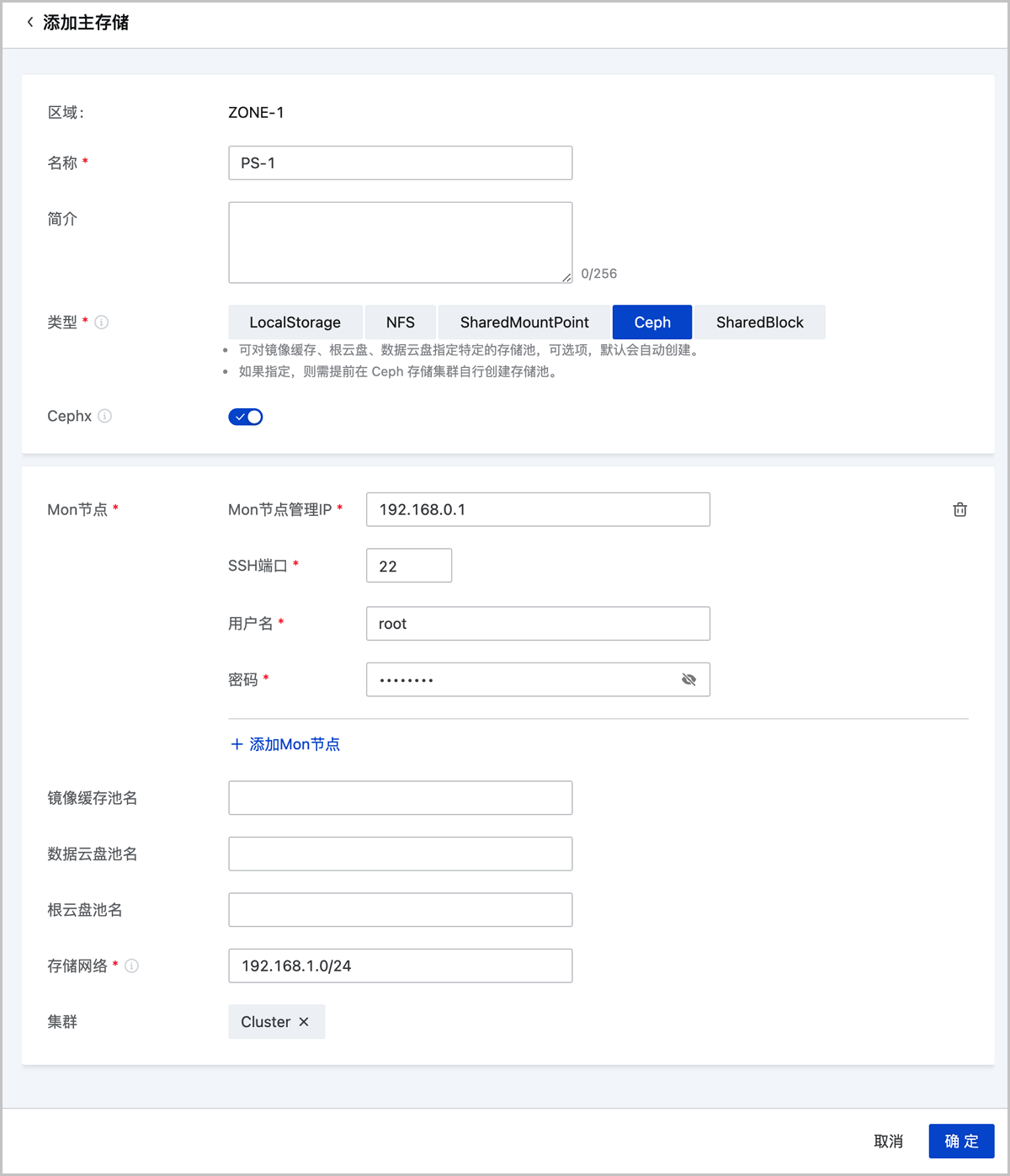The image size is (1010, 1176).
Task: Click the back arrow beside 添加主存储
Action: [30, 23]
